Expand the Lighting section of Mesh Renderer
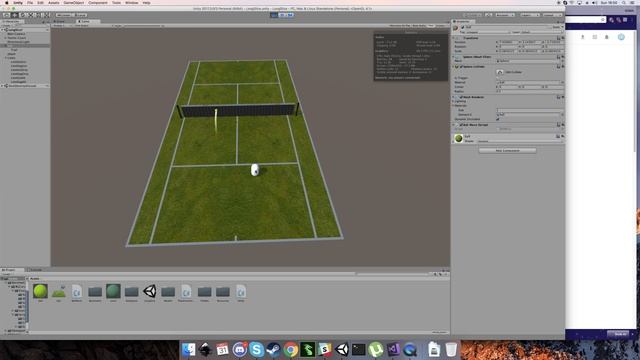640x360 pixels. click(454, 101)
